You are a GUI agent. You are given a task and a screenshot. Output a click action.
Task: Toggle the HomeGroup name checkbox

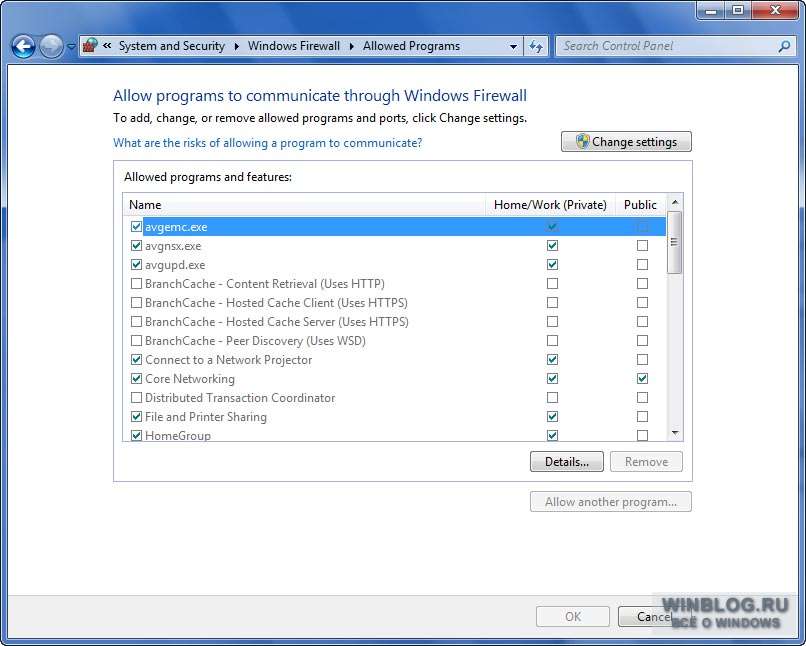136,435
